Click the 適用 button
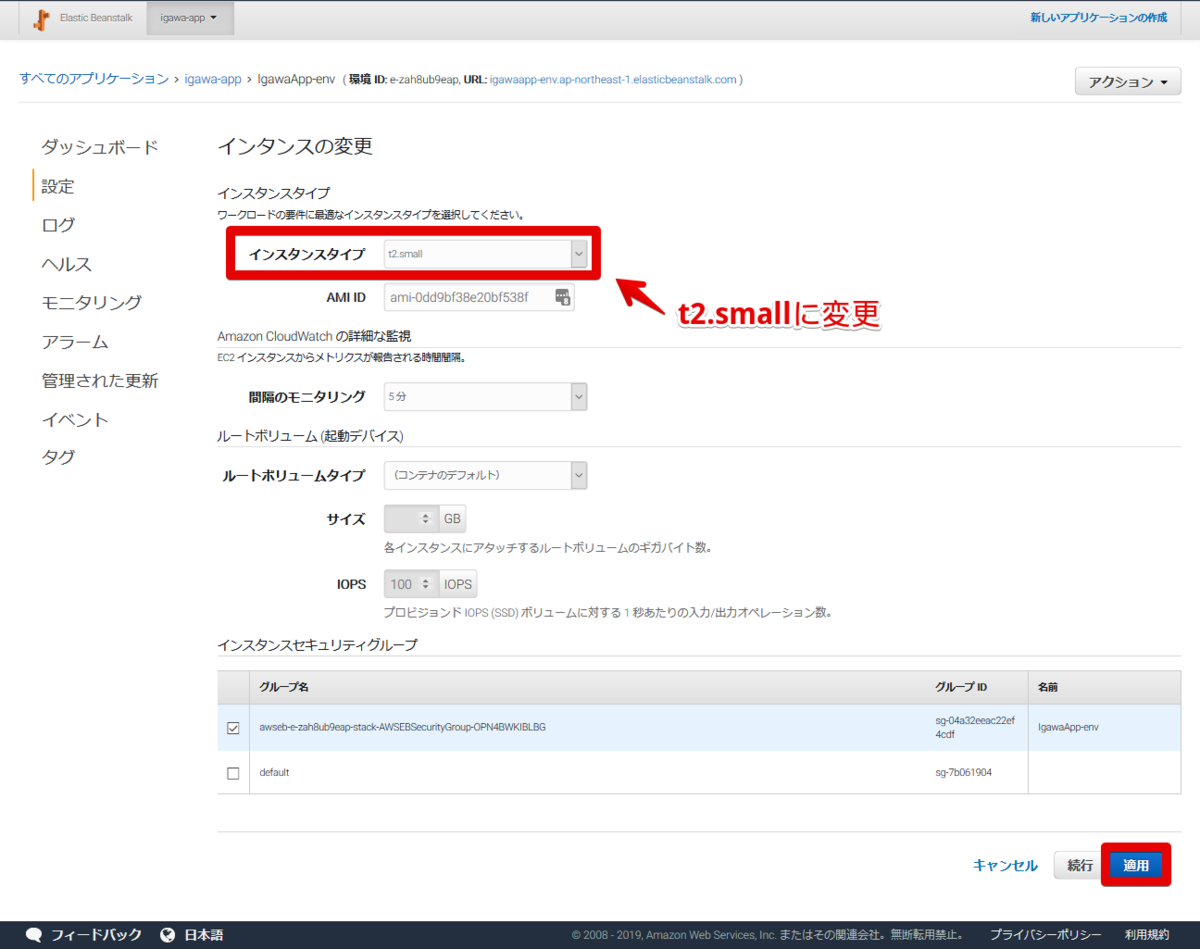This screenshot has width=1200, height=949. pos(1135,865)
